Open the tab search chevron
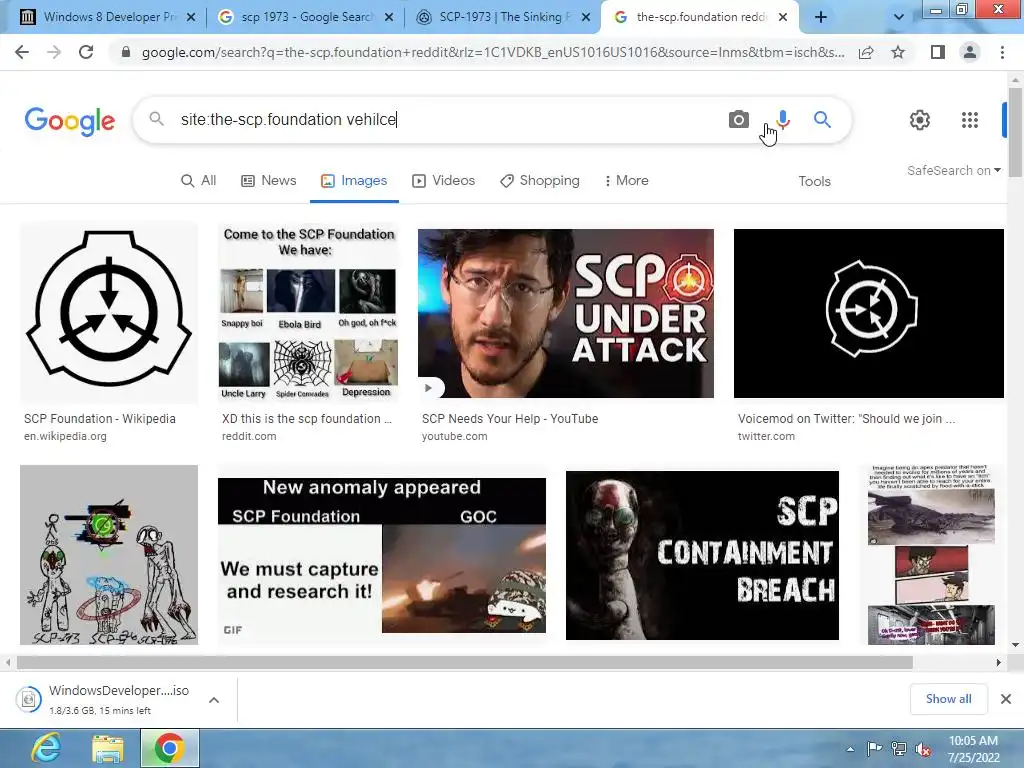This screenshot has height=768, width=1024. click(899, 18)
